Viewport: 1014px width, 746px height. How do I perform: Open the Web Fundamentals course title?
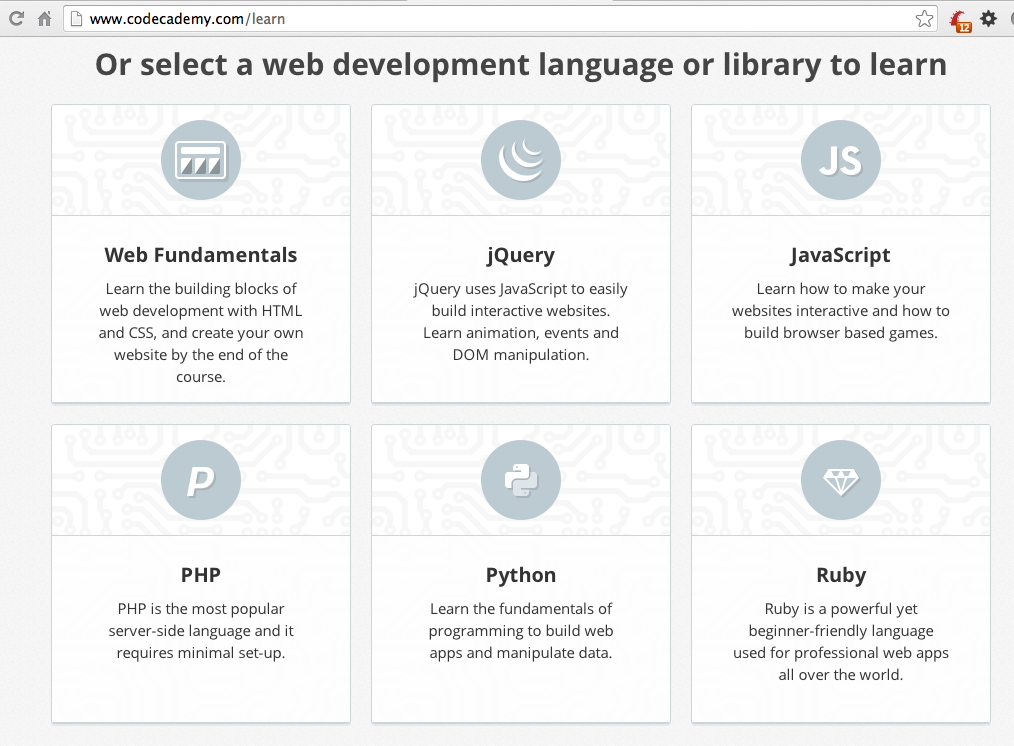[200, 255]
